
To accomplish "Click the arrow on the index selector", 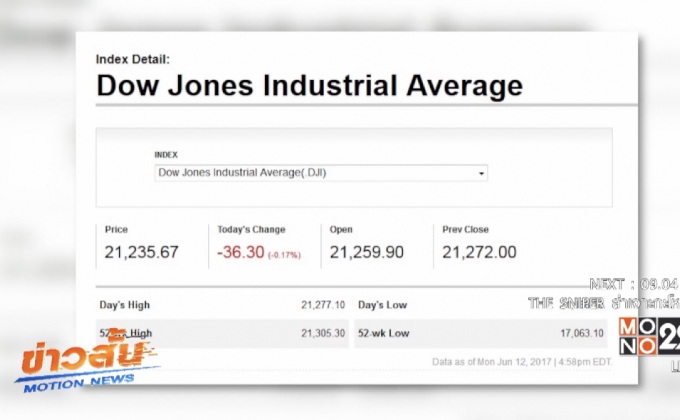I will (483, 174).
